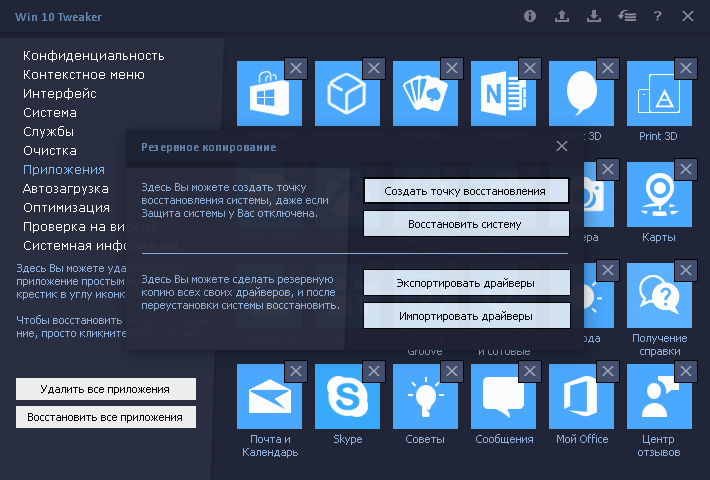Remove OneNote via its corner X
This screenshot has width=710, height=480.
pyautogui.click(x=530, y=68)
